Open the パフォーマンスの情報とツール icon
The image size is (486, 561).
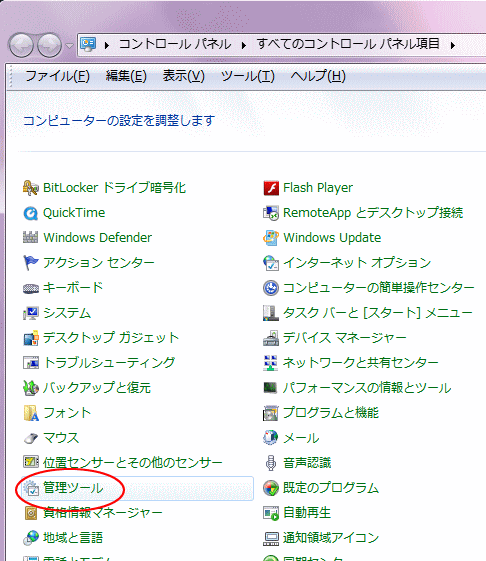(271, 388)
